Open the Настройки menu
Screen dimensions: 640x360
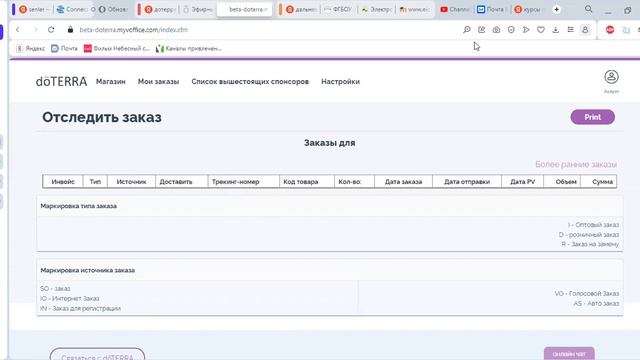[x=340, y=82]
